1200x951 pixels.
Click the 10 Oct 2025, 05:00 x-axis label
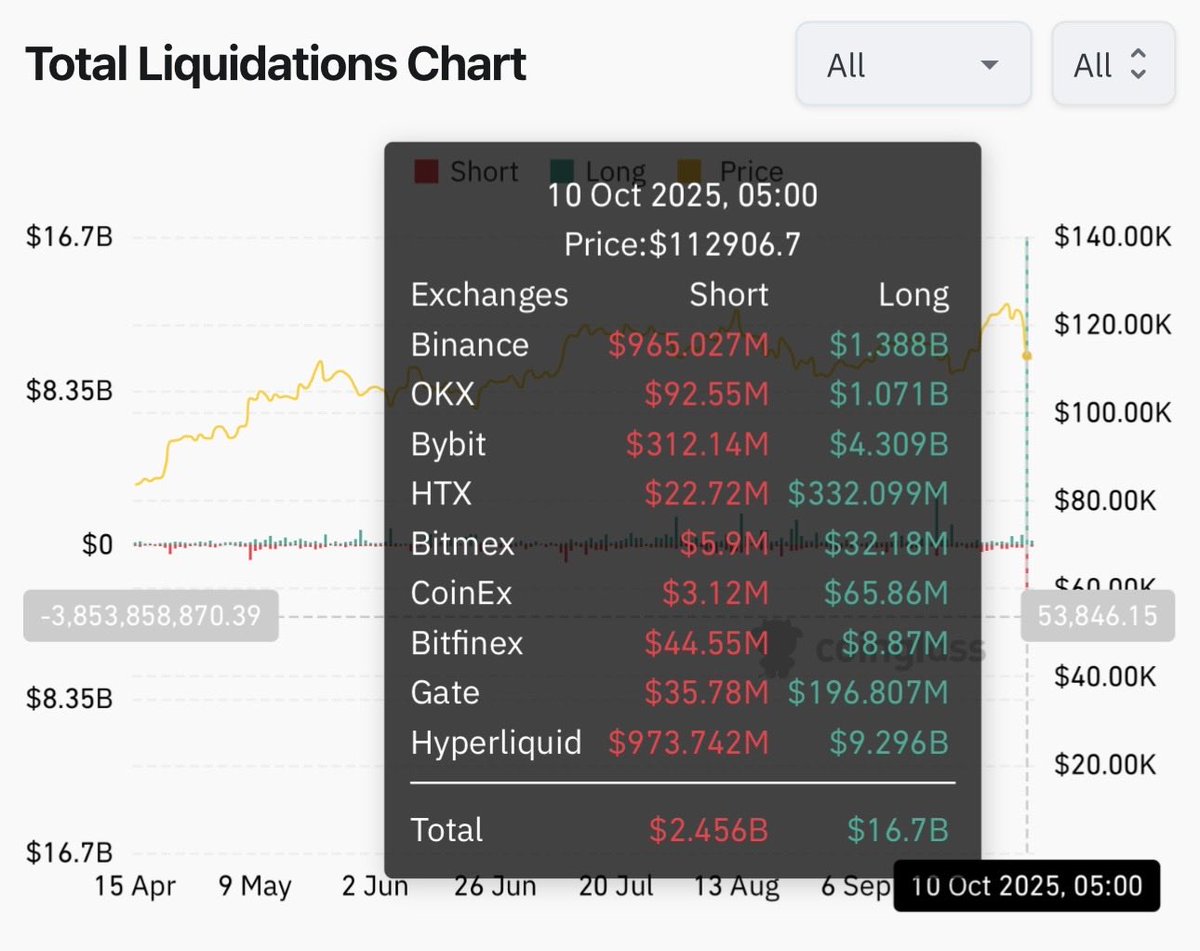(x=1026, y=885)
